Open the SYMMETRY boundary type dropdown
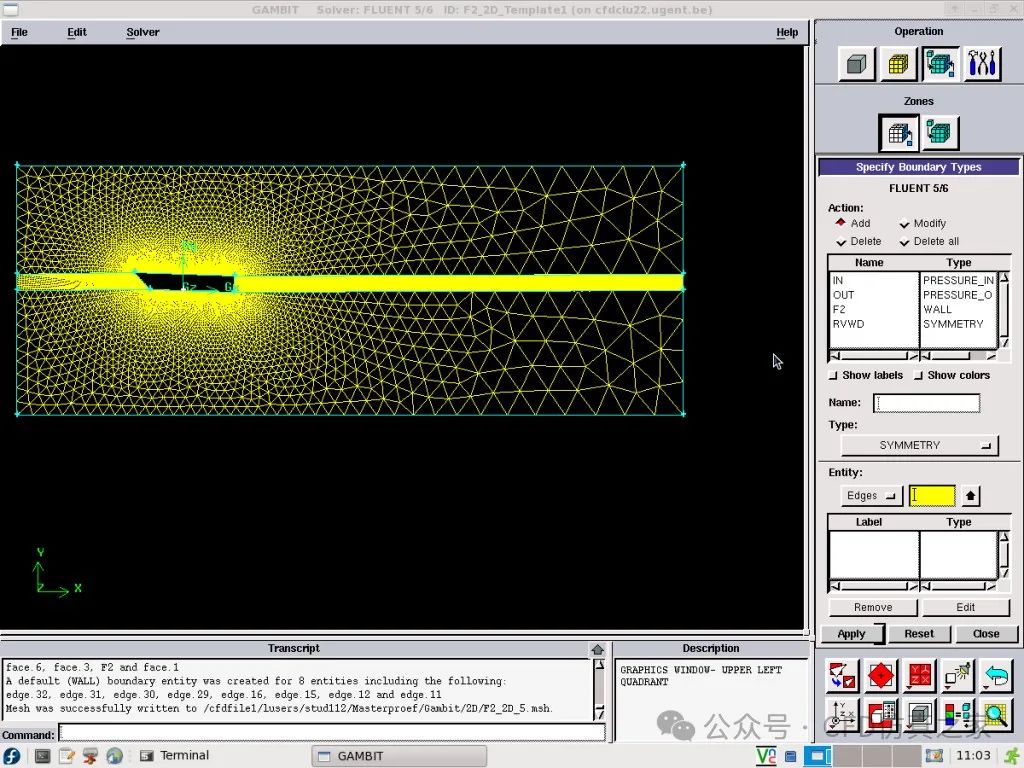This screenshot has width=1024, height=768. click(x=919, y=445)
